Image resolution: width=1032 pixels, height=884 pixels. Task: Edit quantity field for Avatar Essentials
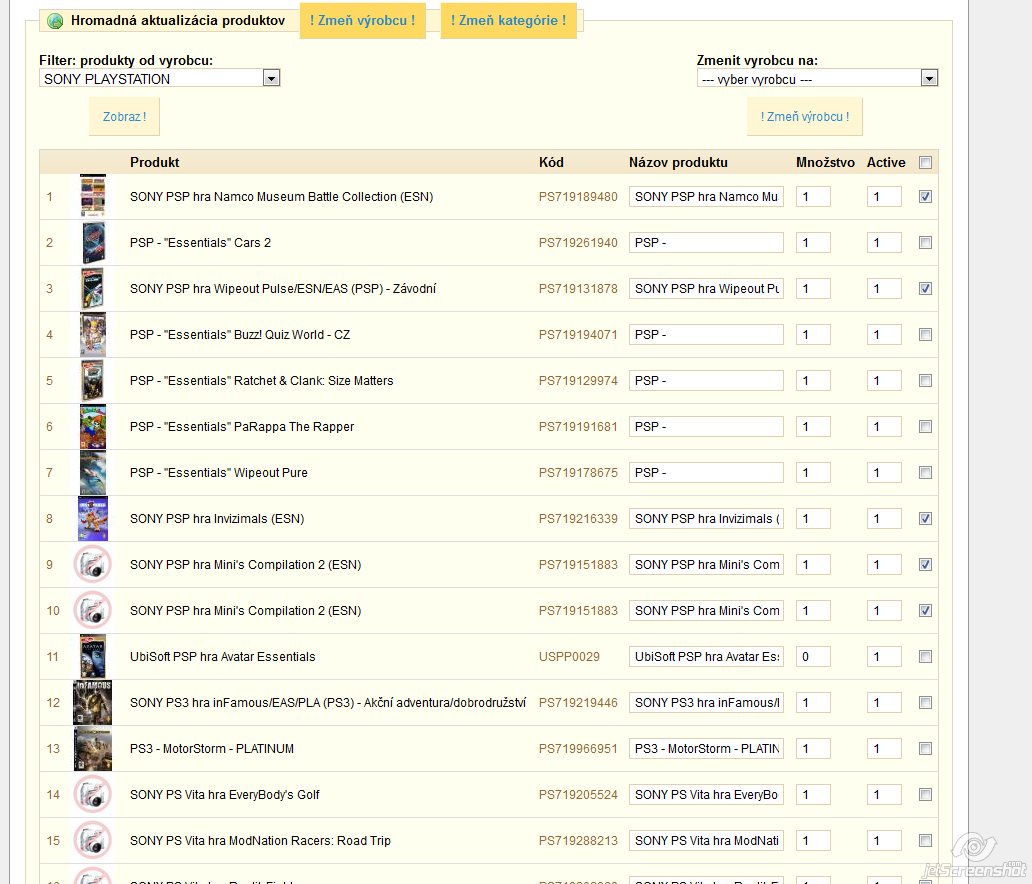pyautogui.click(x=813, y=657)
